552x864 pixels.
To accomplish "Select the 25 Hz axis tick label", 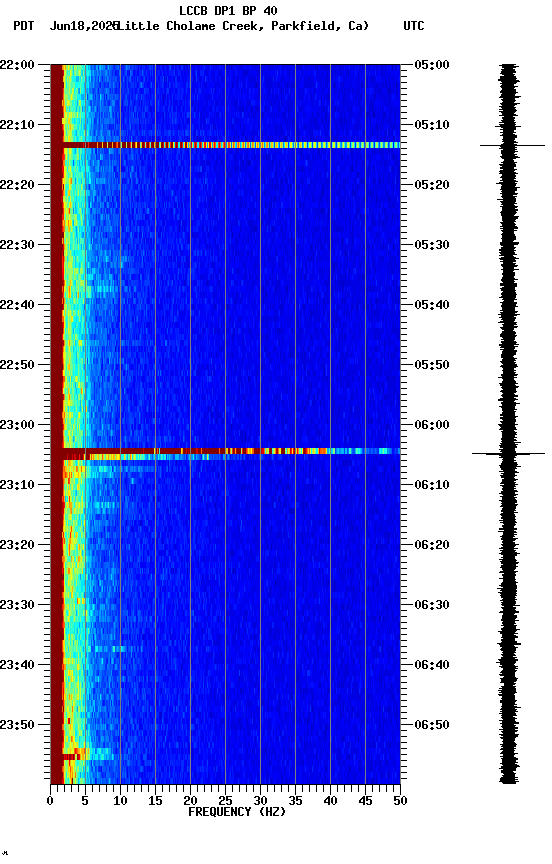I will (225, 802).
